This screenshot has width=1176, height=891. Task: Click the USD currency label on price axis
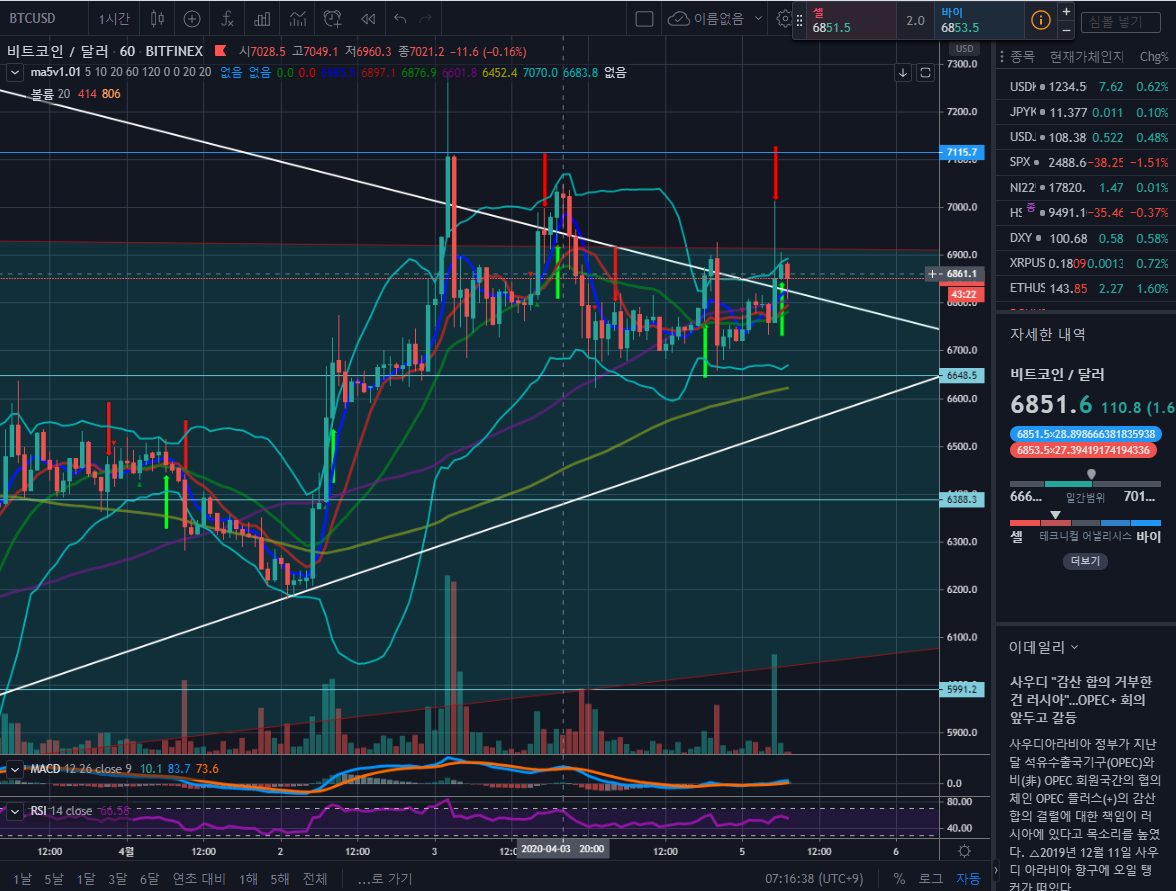pos(964,49)
